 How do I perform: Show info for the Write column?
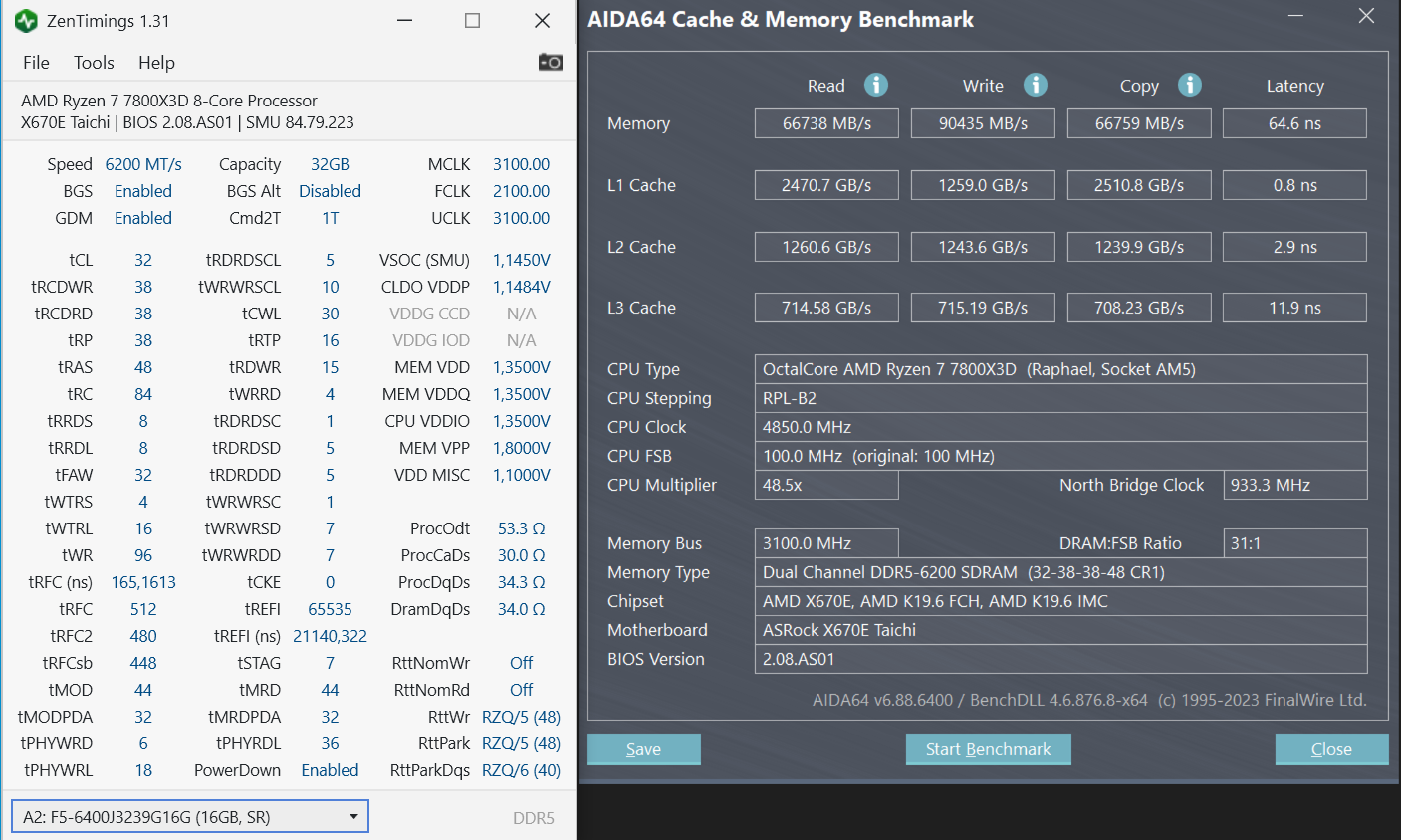[1036, 85]
